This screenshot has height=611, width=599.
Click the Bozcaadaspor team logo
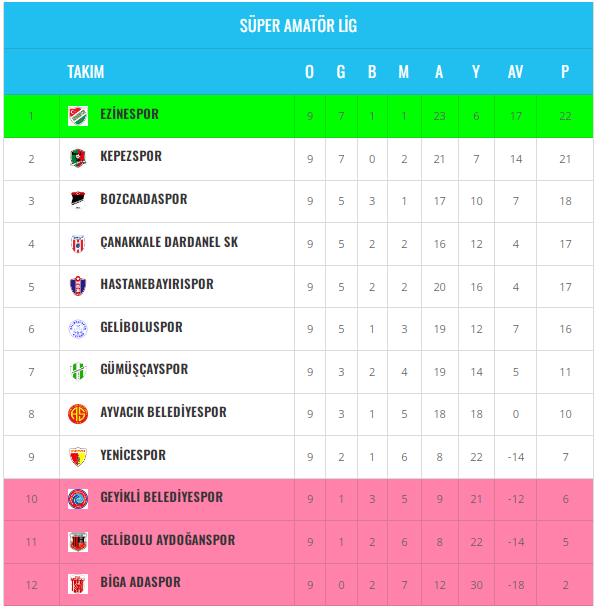click(x=78, y=201)
